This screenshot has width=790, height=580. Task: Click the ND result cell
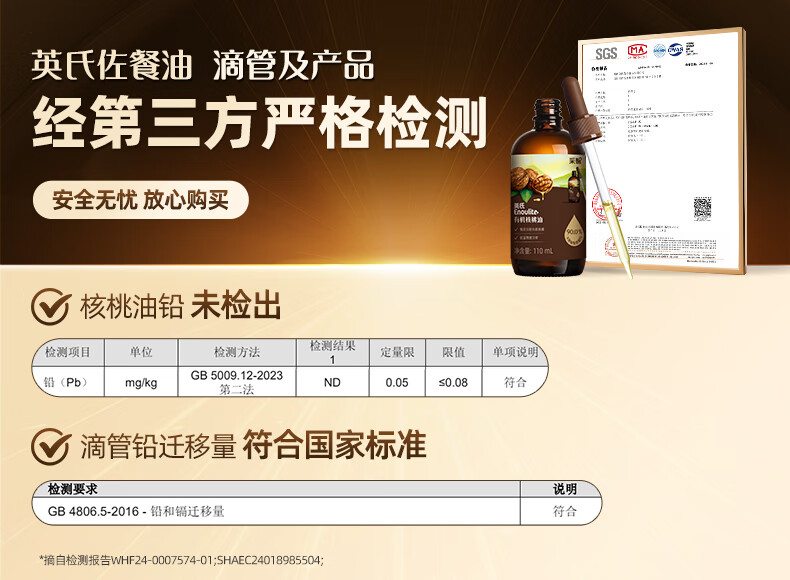coord(333,382)
